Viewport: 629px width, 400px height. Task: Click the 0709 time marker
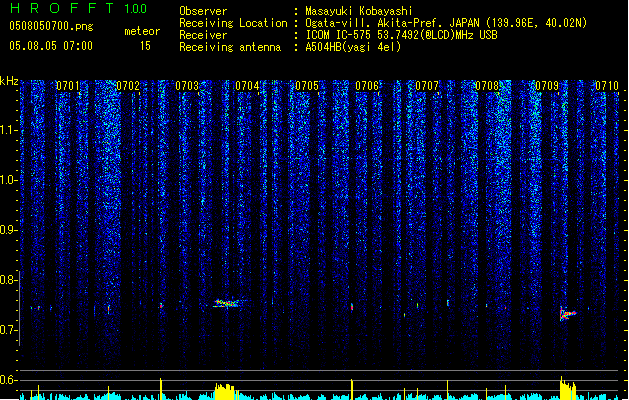547,86
